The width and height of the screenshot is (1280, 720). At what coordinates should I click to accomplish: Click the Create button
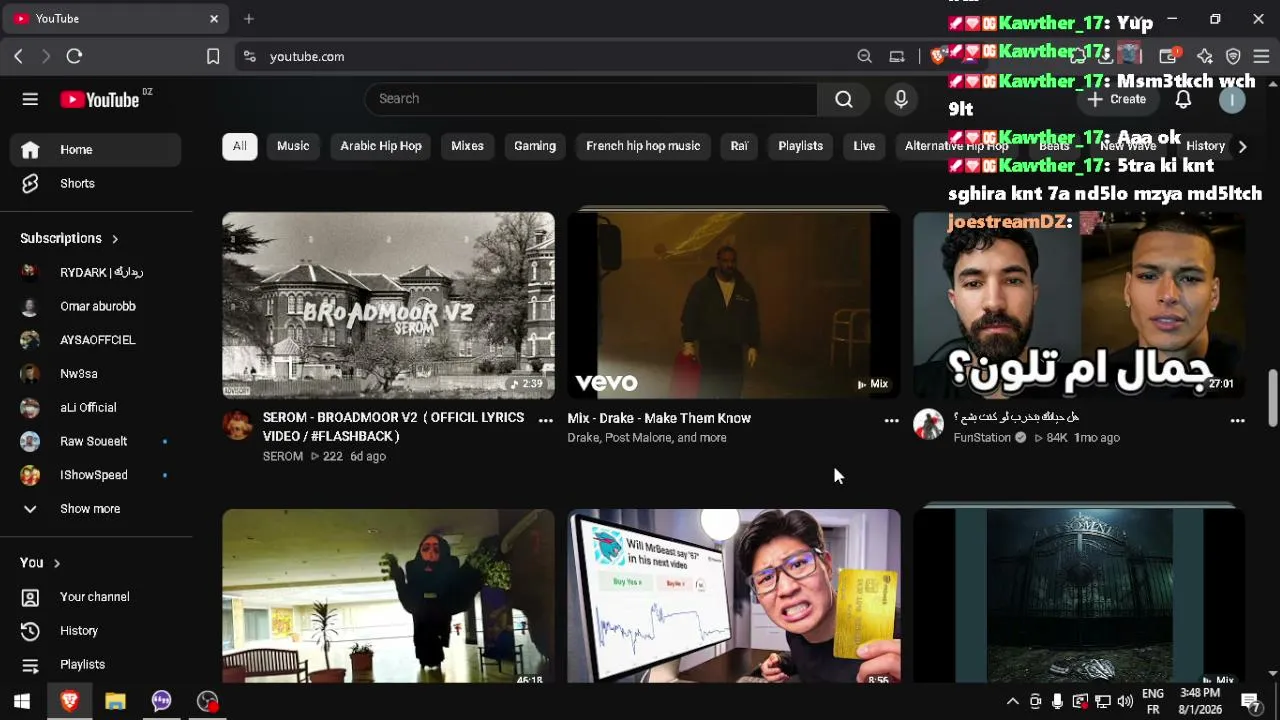(1117, 99)
